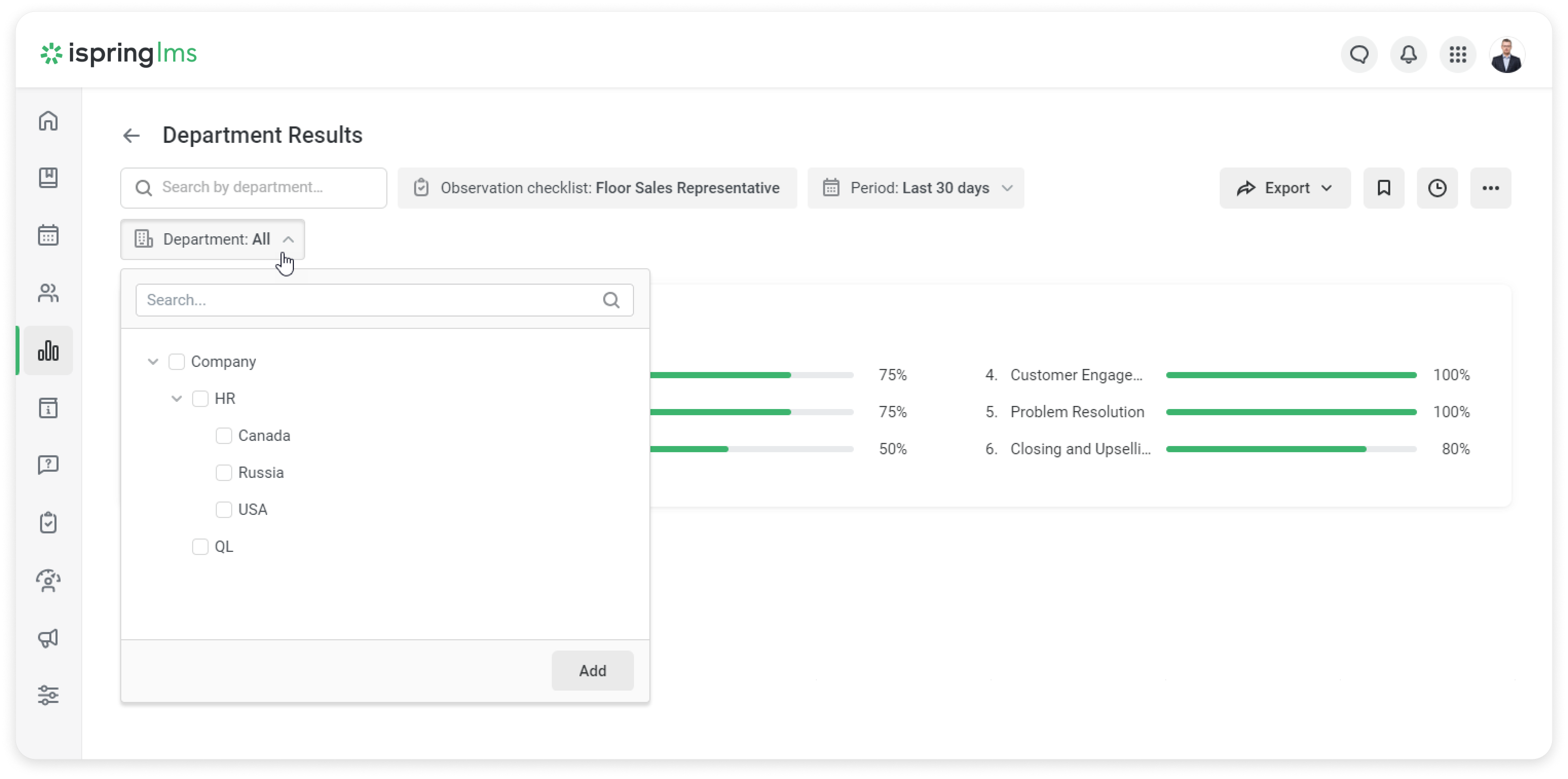
Task: Open the chat messages icon
Action: coord(1359,55)
